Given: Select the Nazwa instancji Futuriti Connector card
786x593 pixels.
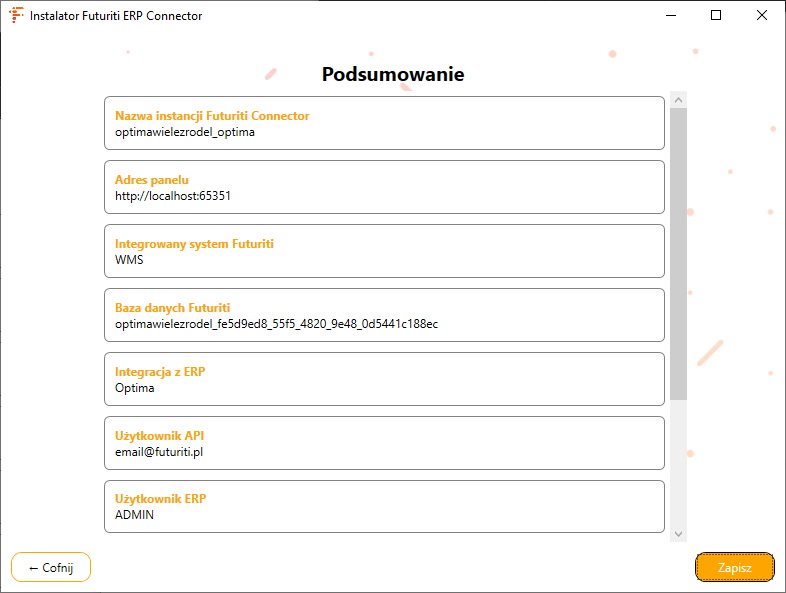Looking at the screenshot, I should click(384, 123).
